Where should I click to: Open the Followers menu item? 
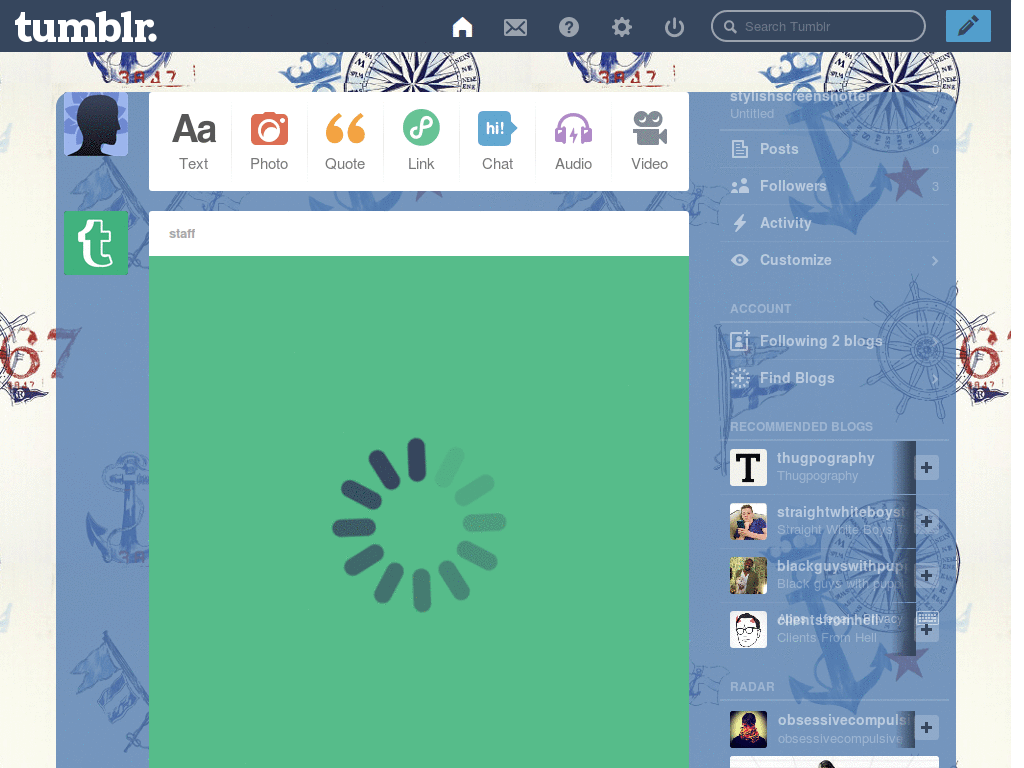coord(835,186)
